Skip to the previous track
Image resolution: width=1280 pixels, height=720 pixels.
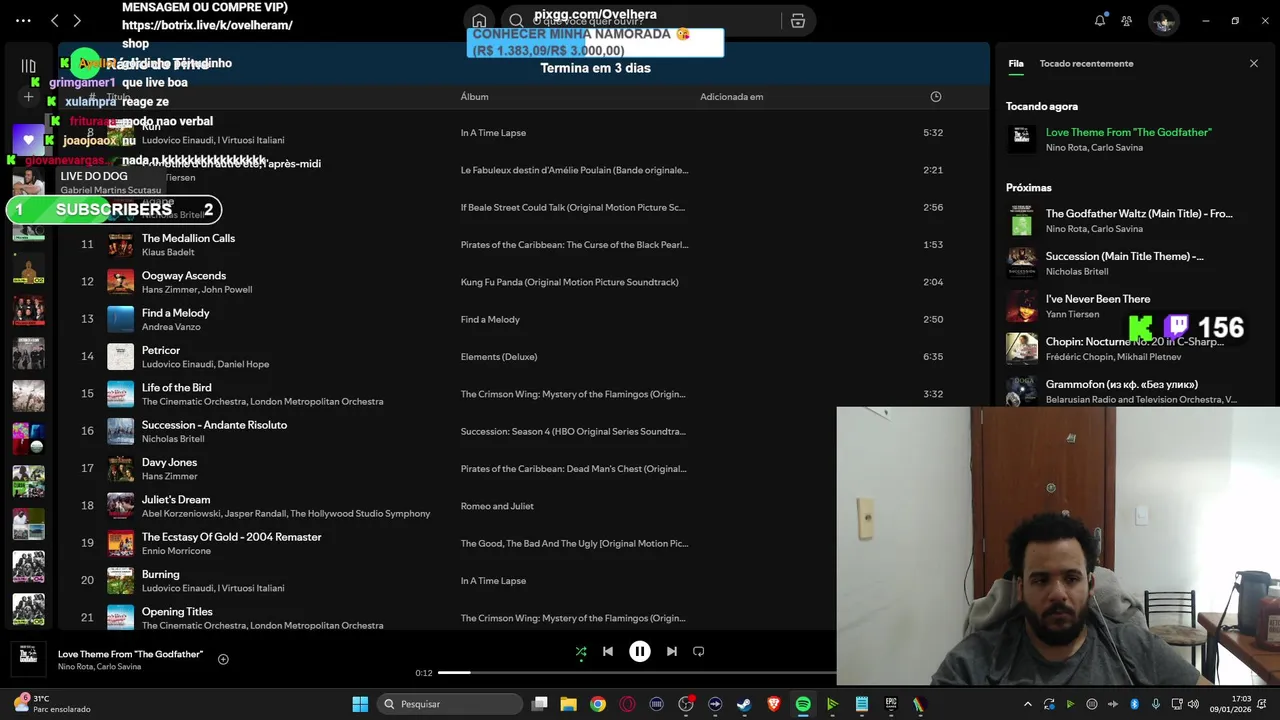608,651
